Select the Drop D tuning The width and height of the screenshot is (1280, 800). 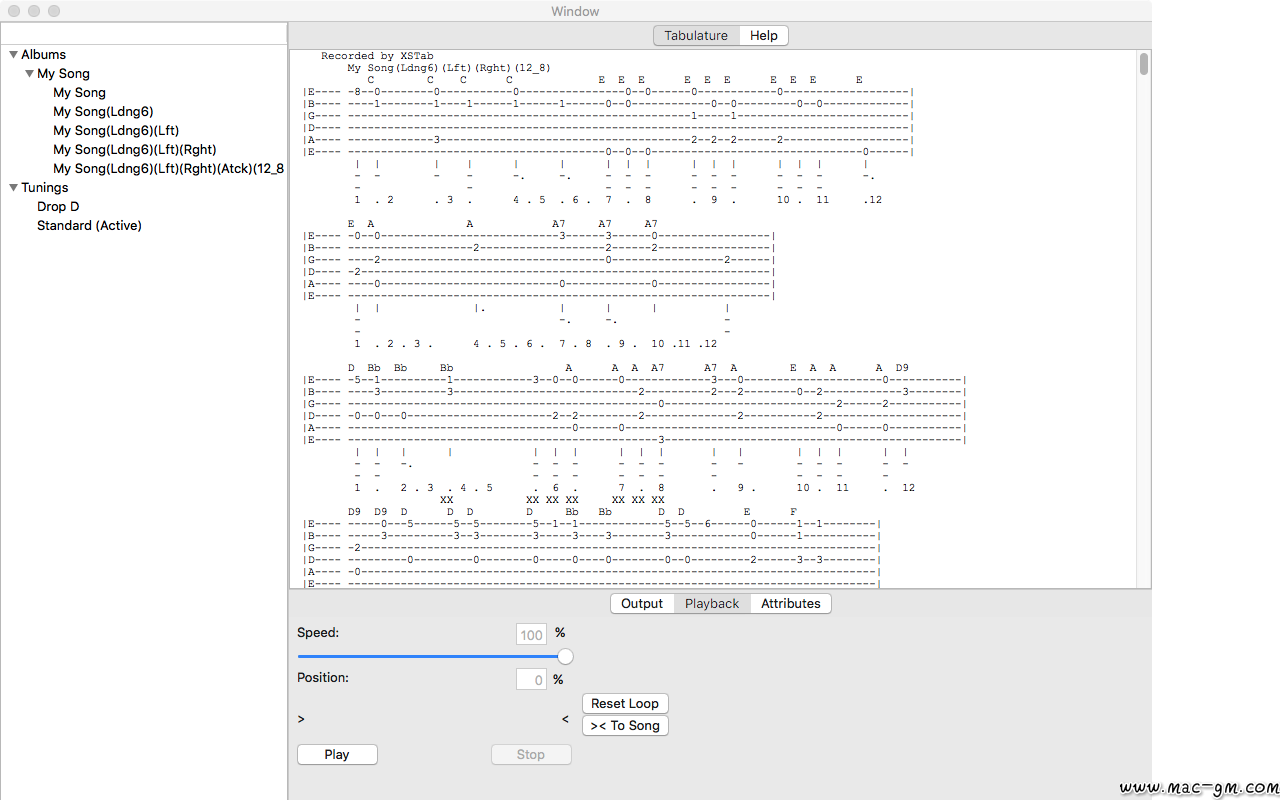coord(58,207)
